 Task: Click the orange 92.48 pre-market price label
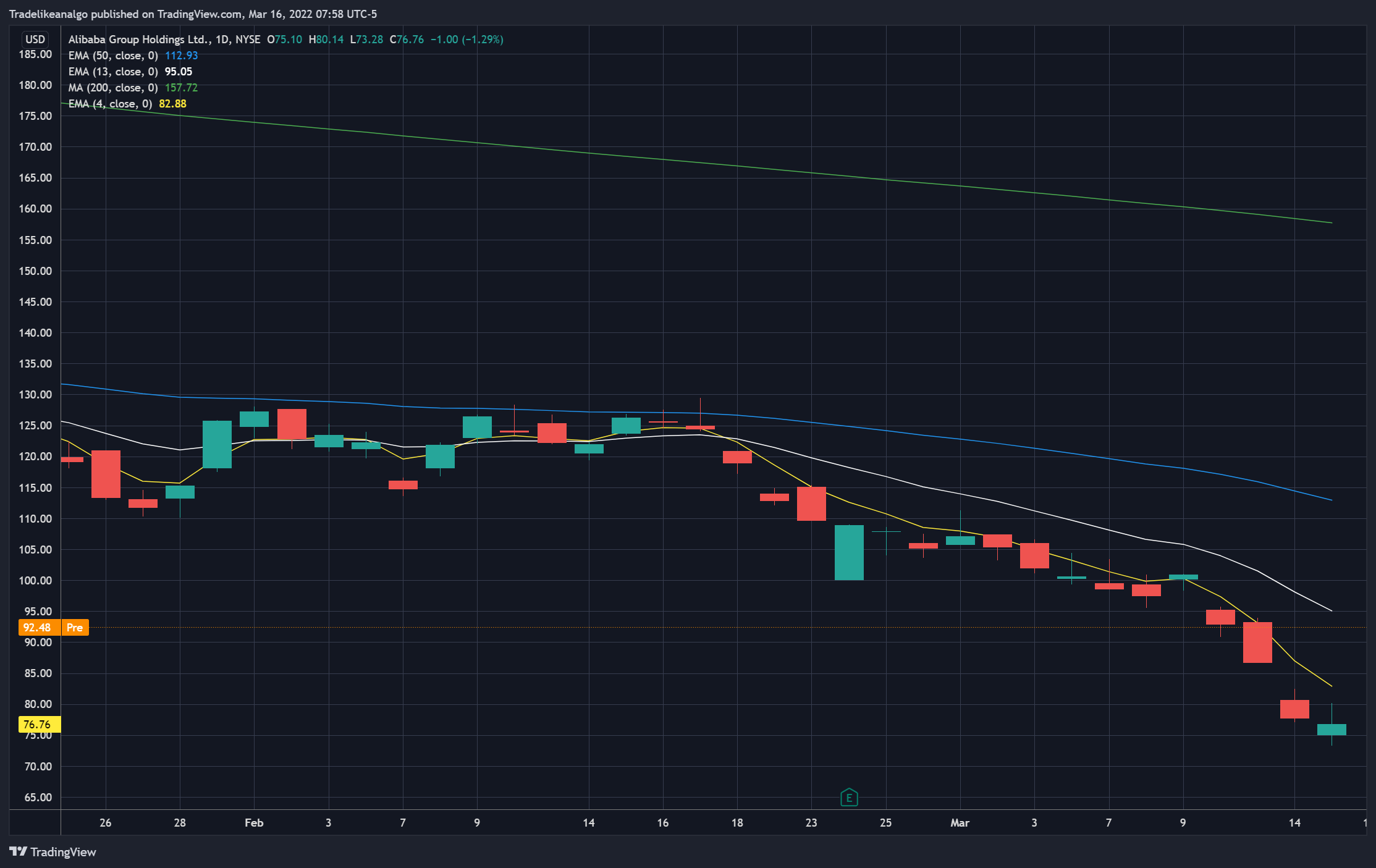pos(40,628)
